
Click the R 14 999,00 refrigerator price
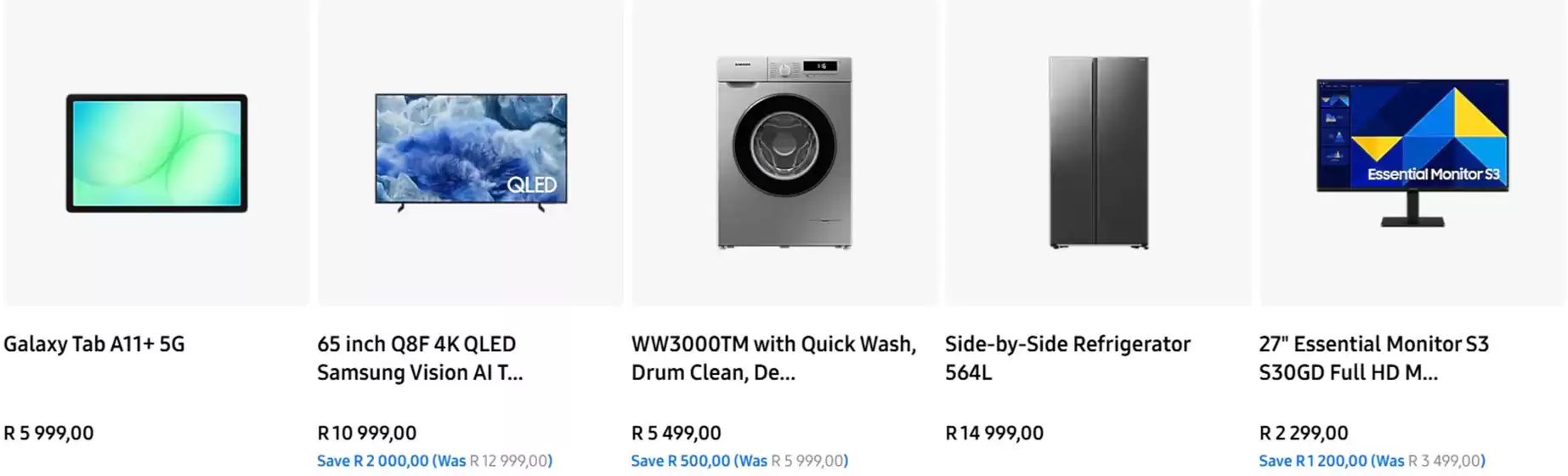pyautogui.click(x=994, y=433)
